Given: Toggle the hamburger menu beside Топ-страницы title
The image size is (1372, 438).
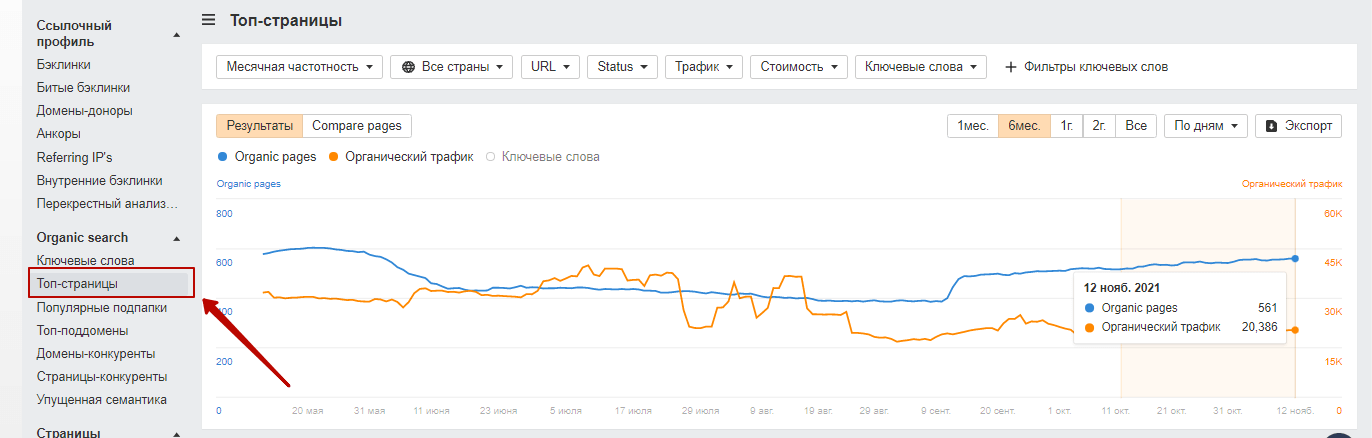Looking at the screenshot, I should tap(208, 20).
